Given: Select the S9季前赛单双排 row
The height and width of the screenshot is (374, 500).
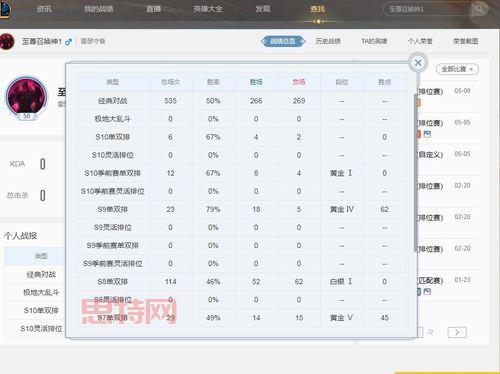Looking at the screenshot, I should coord(242,245).
